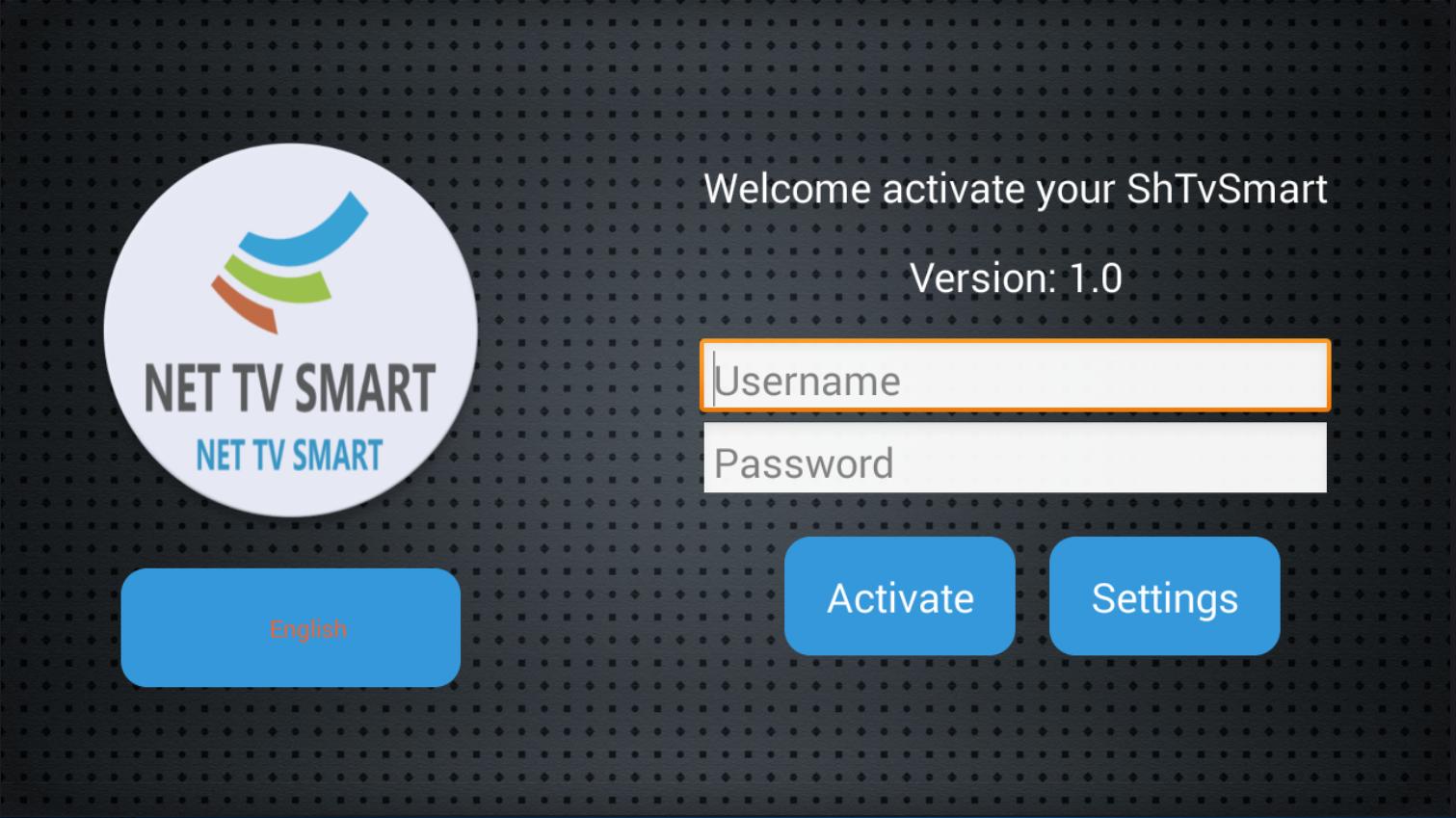Click the Version: 1.0 label
The height and width of the screenshot is (818, 1456).
(1016, 278)
